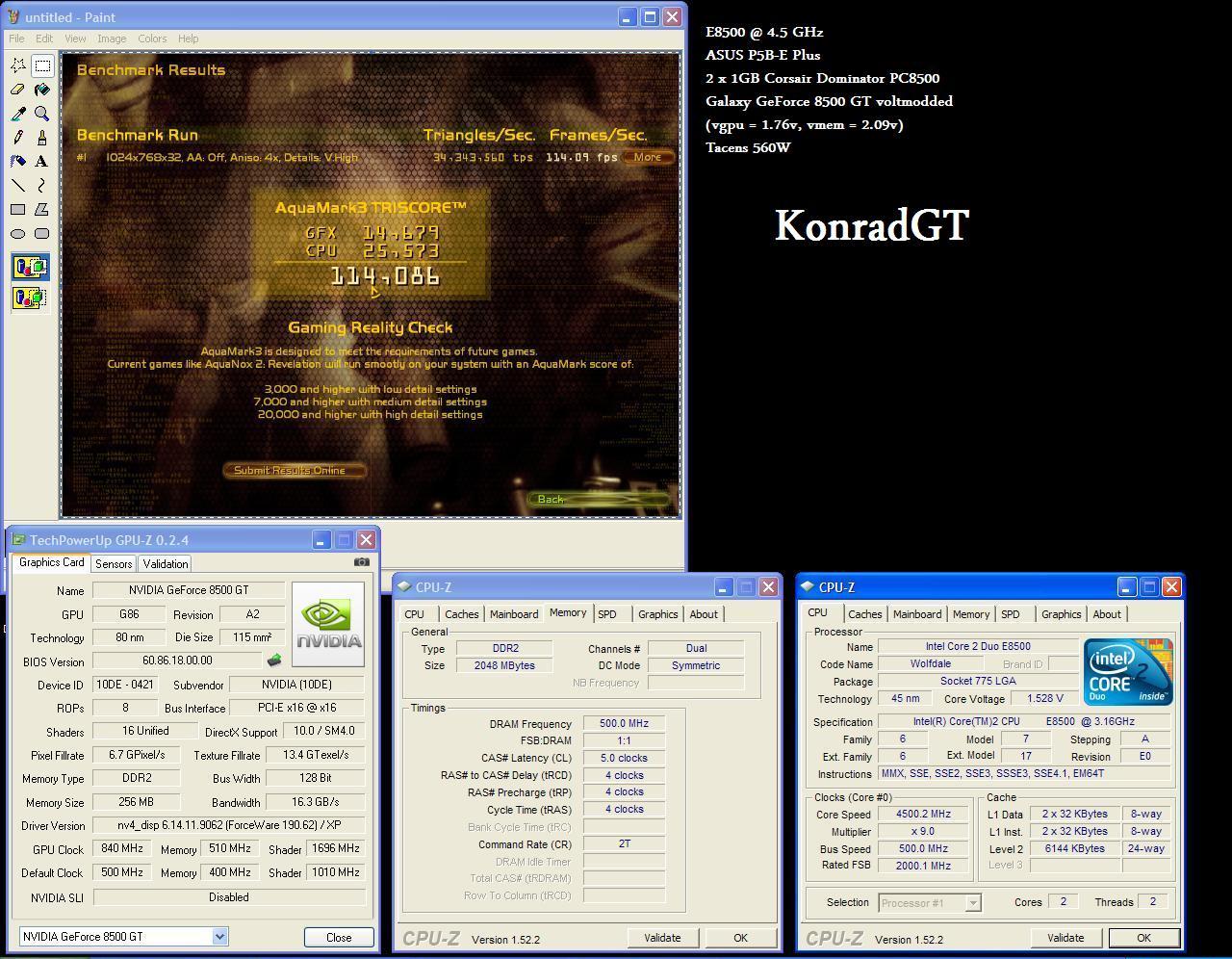Choose the Rectangle shape tool
The width and height of the screenshot is (1232, 959).
click(18, 210)
